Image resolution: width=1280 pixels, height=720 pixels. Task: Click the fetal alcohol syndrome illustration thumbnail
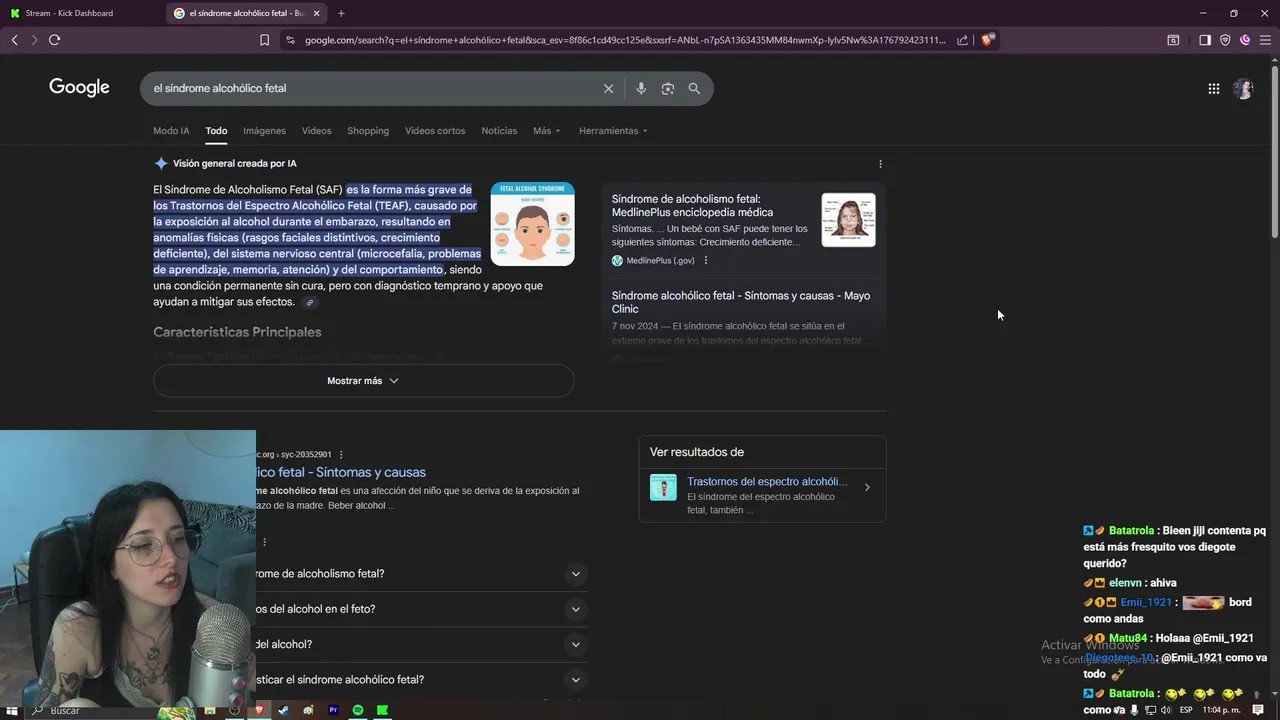tap(532, 224)
